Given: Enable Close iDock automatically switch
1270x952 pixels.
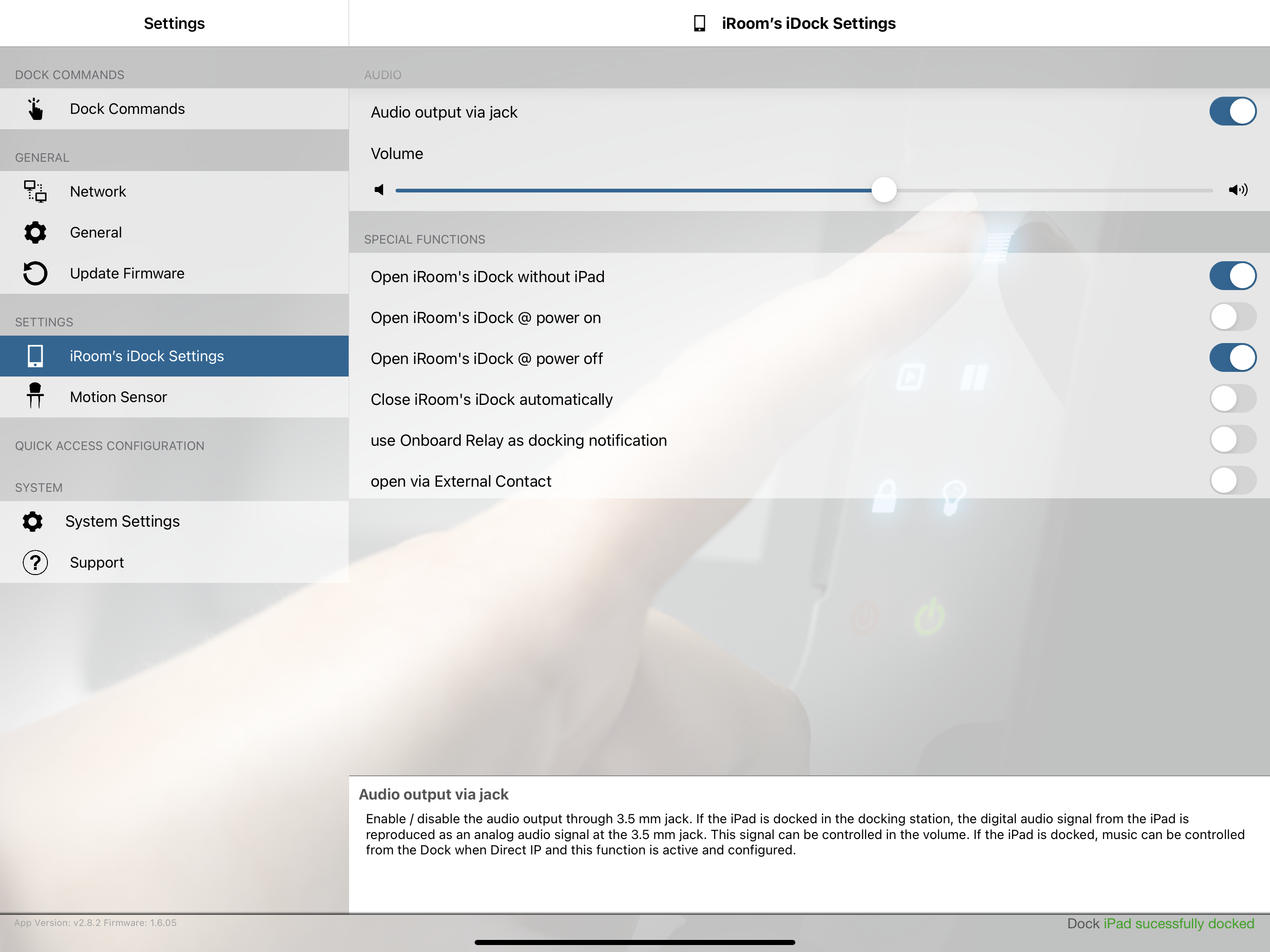Looking at the screenshot, I should (1233, 399).
